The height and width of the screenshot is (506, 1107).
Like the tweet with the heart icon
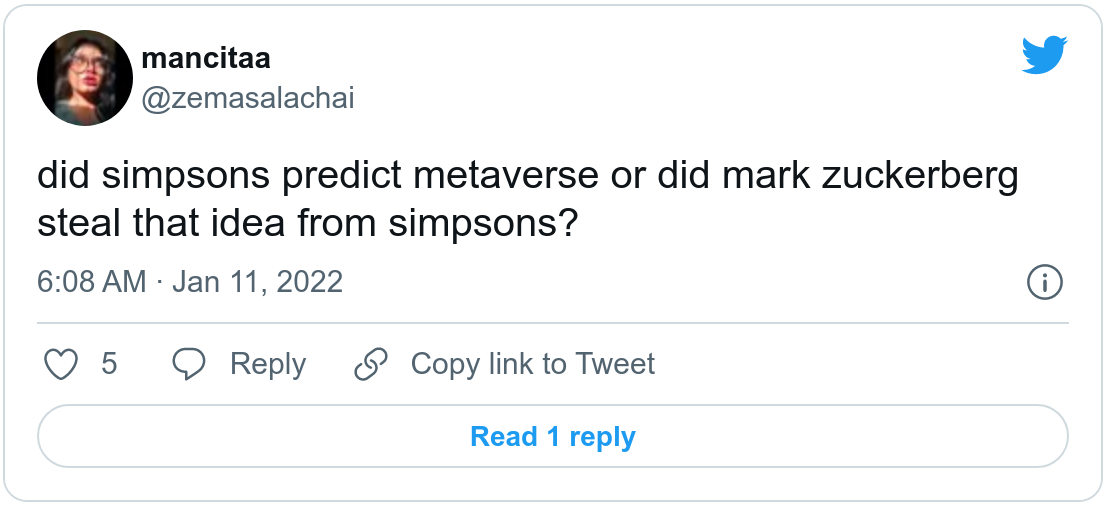point(62,364)
